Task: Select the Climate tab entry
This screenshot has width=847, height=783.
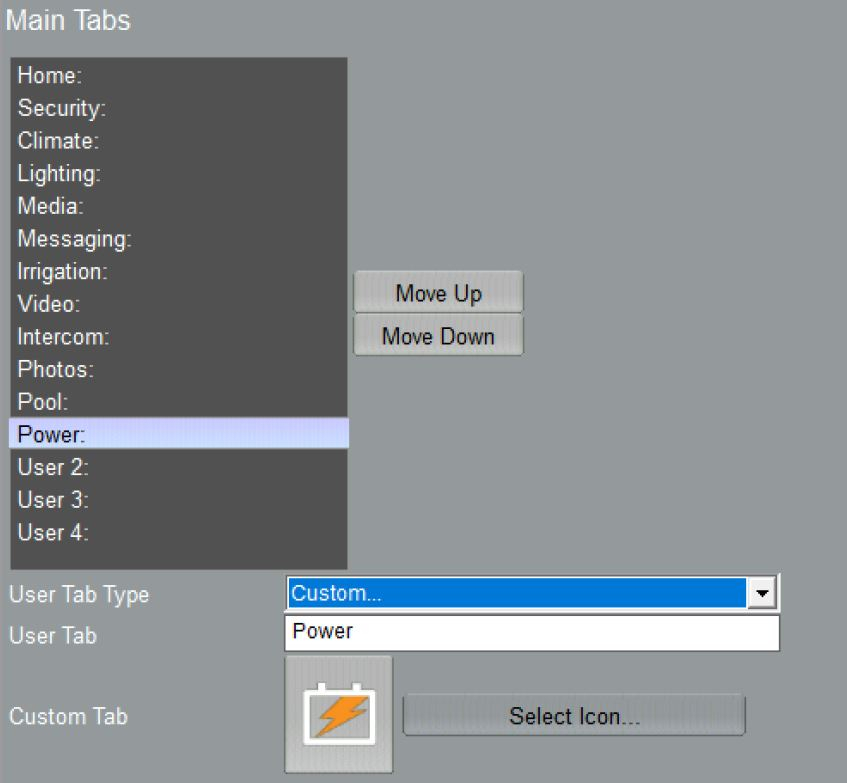Action: (x=178, y=141)
